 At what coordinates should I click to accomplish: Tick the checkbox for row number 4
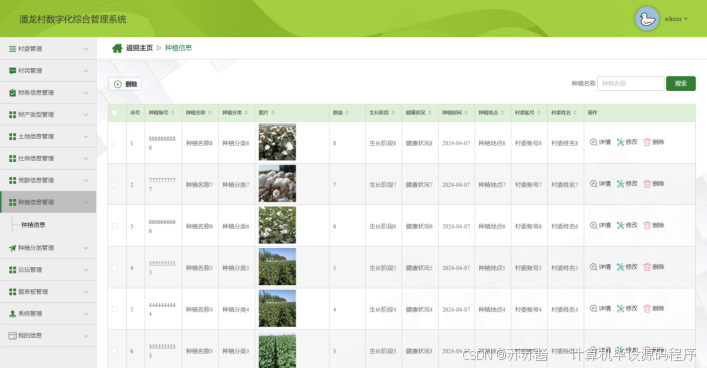(x=115, y=268)
